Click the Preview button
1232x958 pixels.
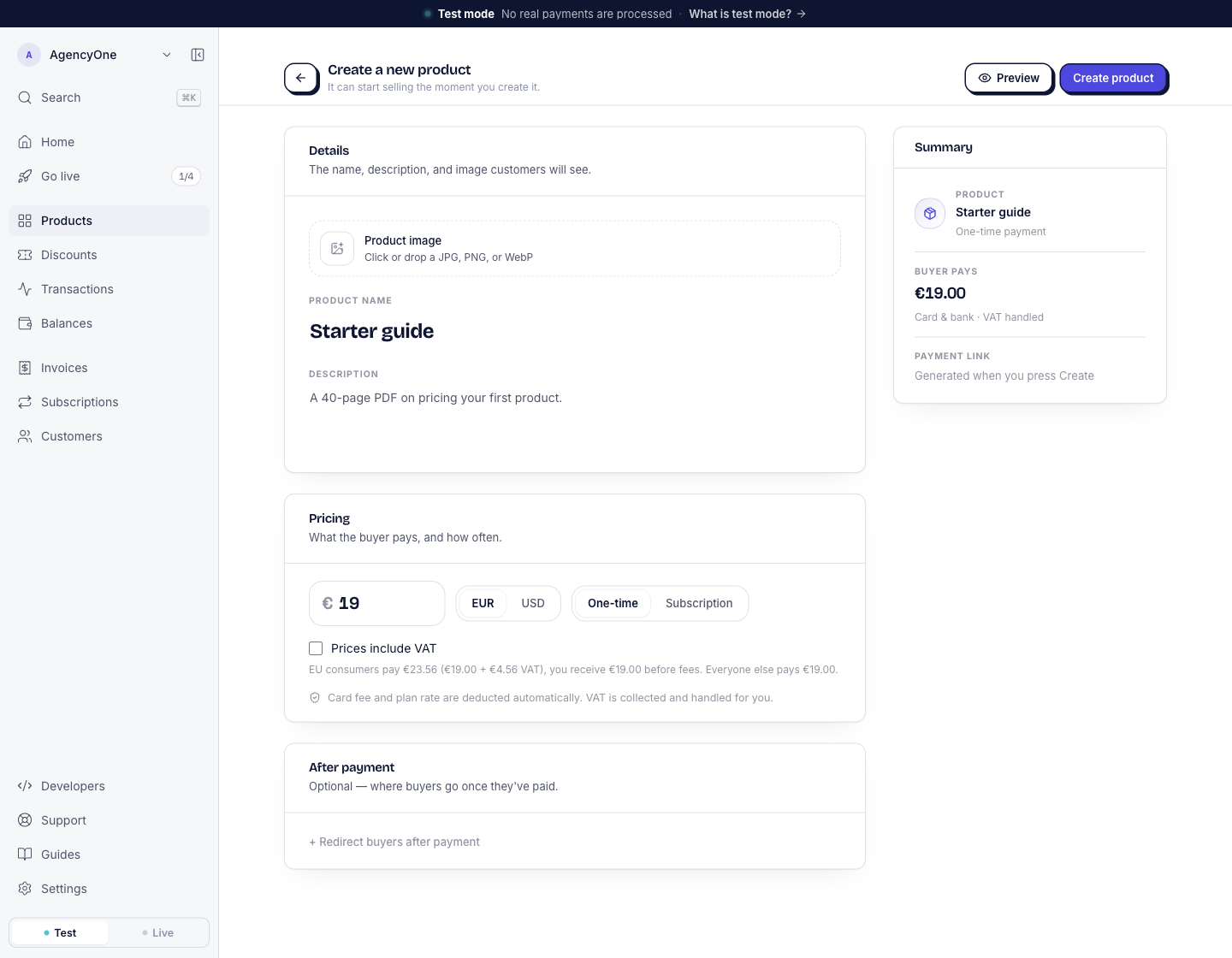(1009, 78)
